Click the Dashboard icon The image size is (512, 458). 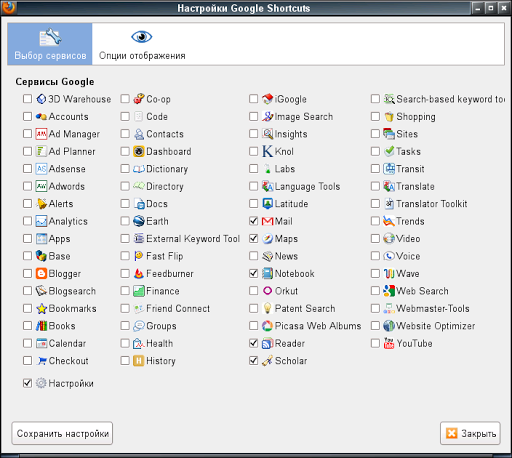click(x=139, y=151)
